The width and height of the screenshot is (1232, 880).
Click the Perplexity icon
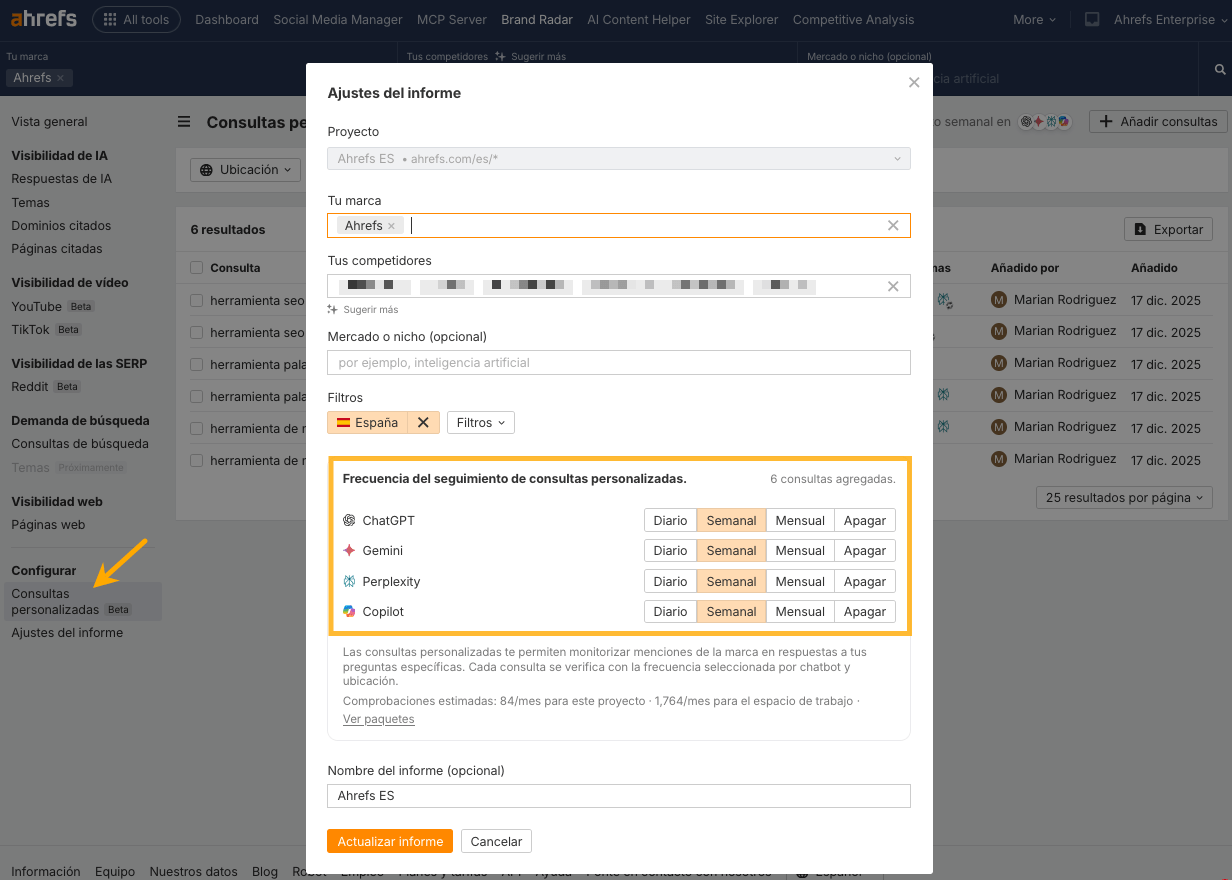click(x=349, y=582)
